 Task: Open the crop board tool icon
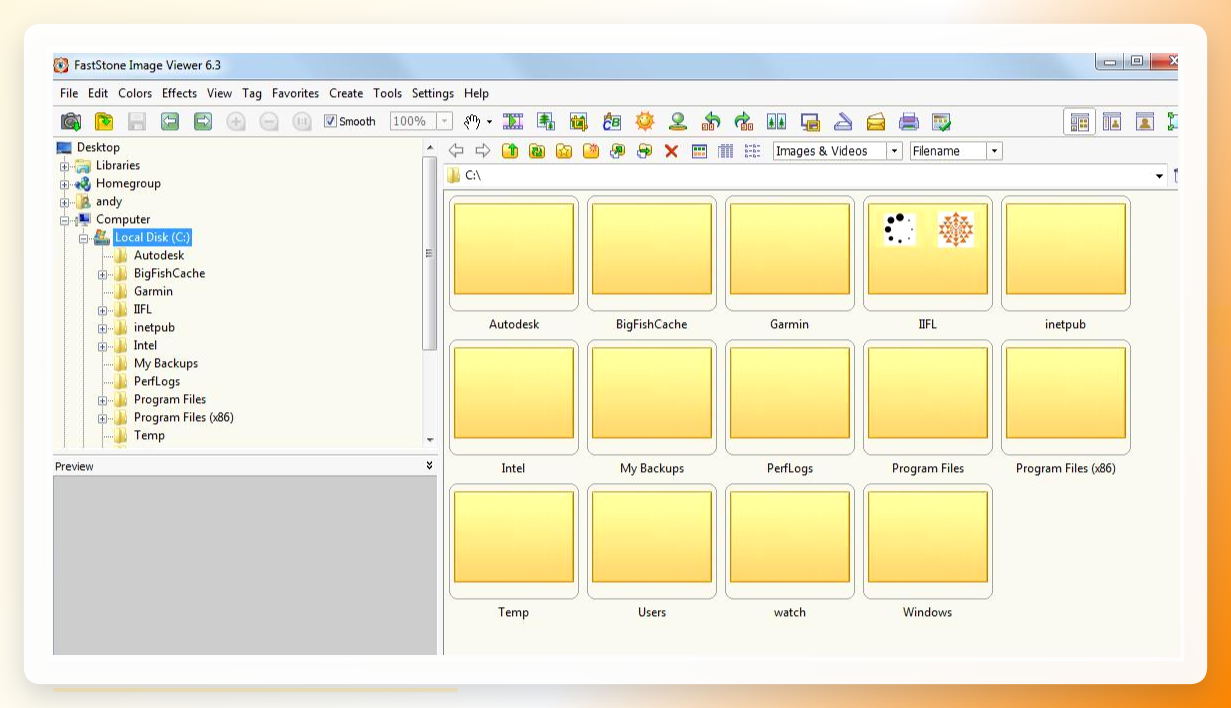pyautogui.click(x=579, y=122)
